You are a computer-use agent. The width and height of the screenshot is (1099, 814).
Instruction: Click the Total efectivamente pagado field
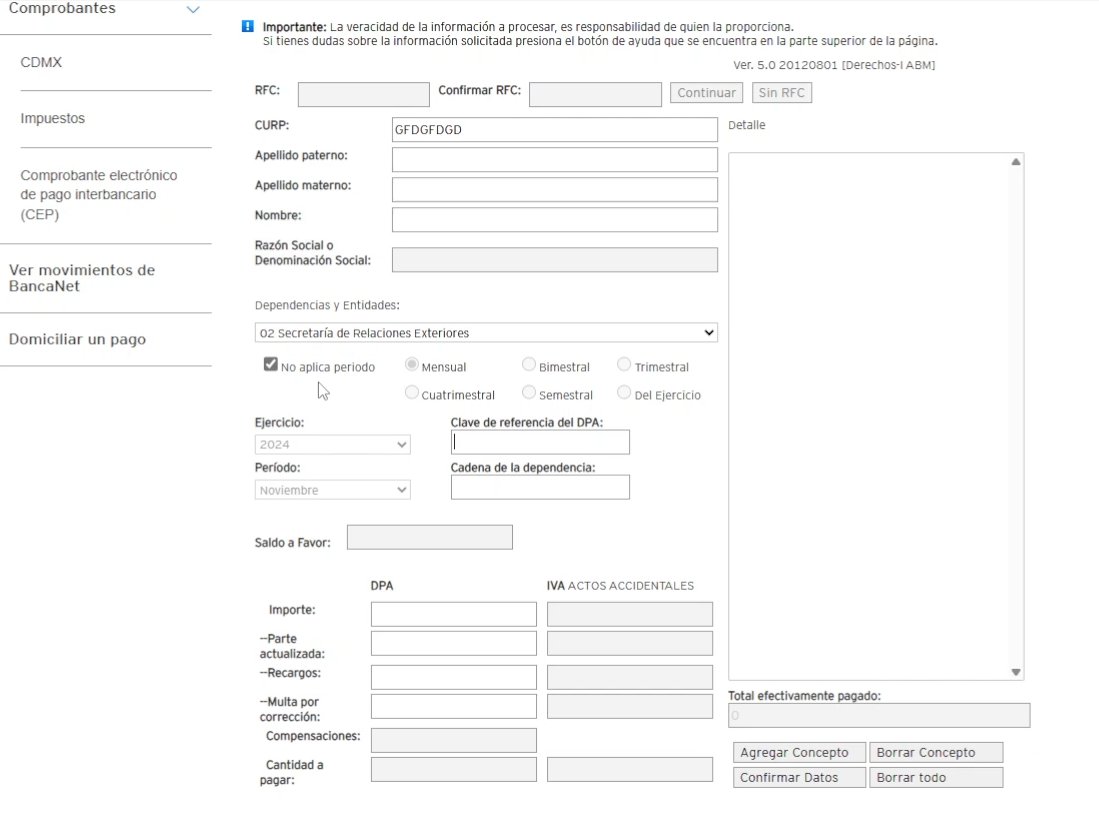[879, 715]
